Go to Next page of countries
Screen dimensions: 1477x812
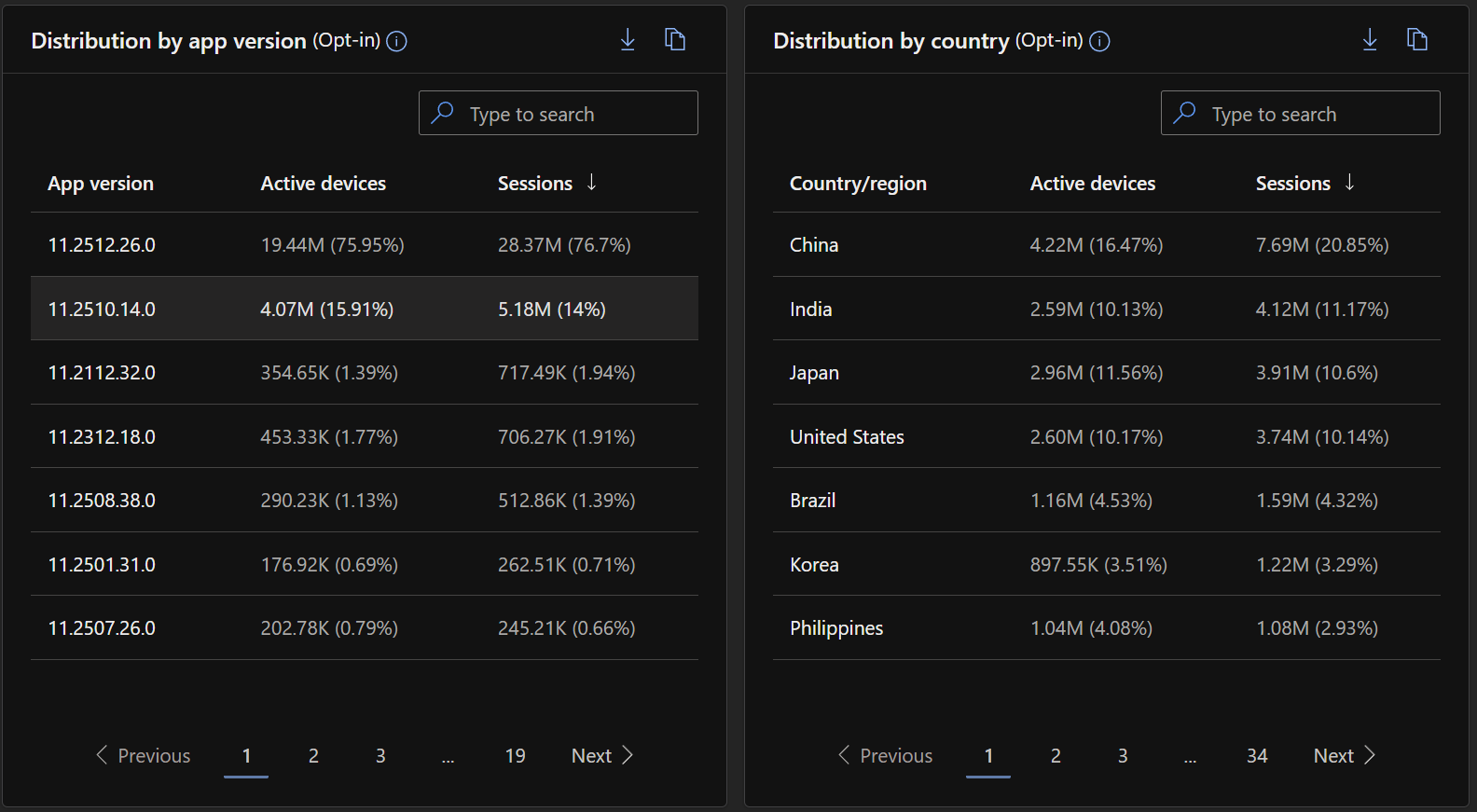(x=1344, y=756)
